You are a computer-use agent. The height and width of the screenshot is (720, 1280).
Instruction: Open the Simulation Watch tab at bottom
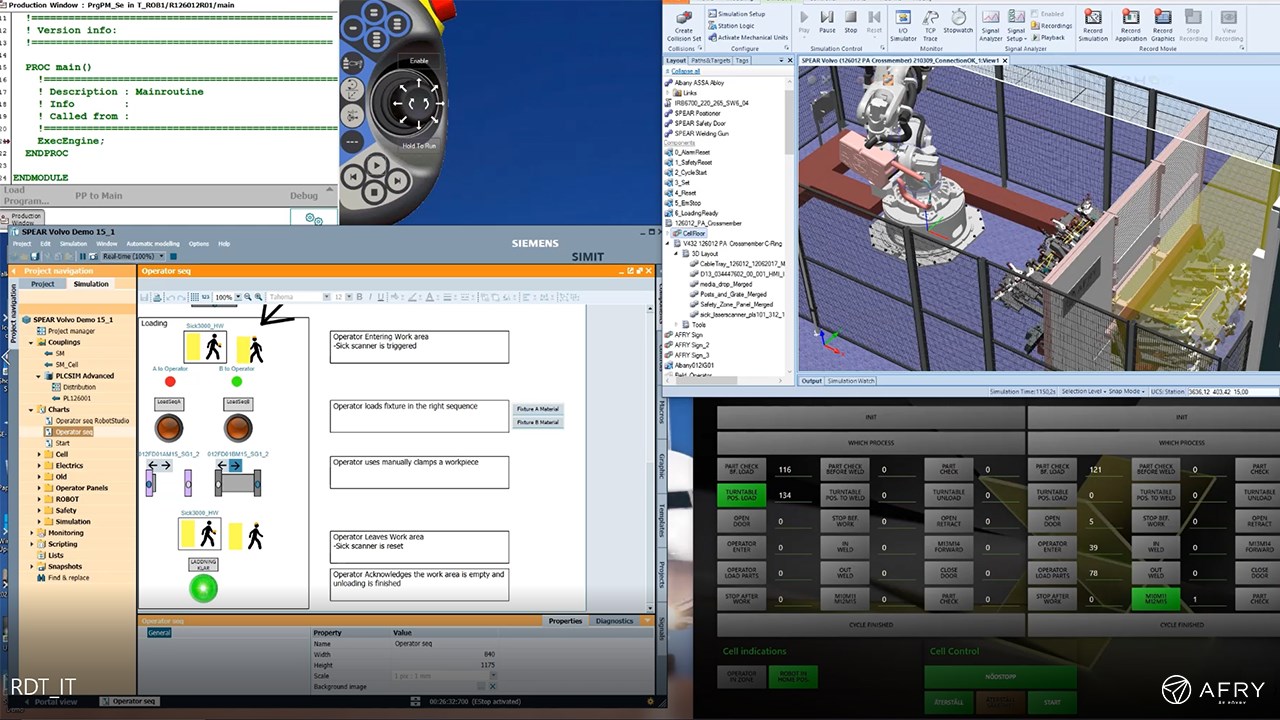(851, 381)
